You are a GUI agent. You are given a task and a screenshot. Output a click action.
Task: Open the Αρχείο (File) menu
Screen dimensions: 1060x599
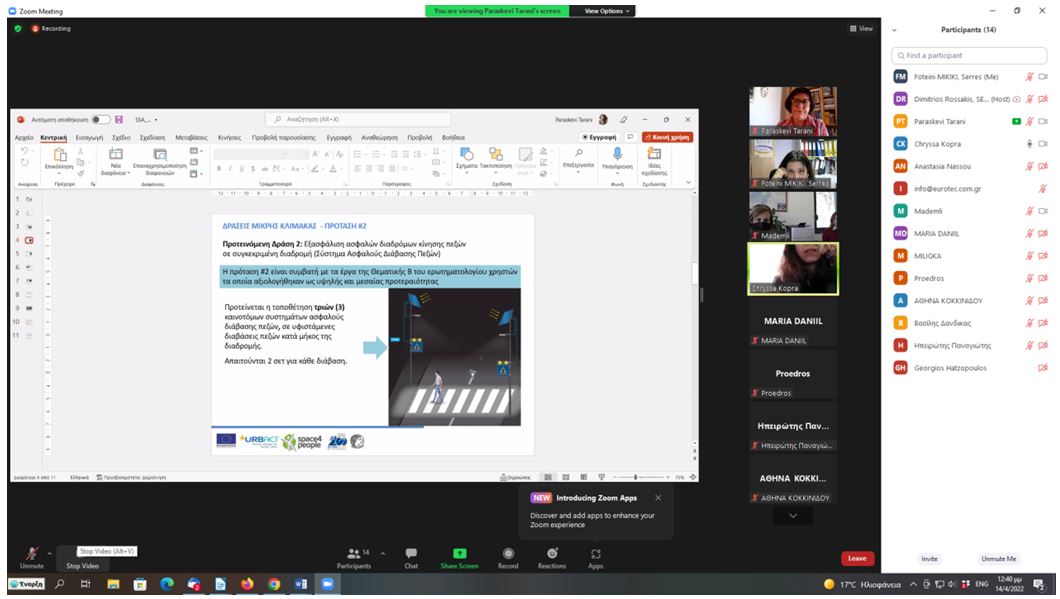point(24,137)
